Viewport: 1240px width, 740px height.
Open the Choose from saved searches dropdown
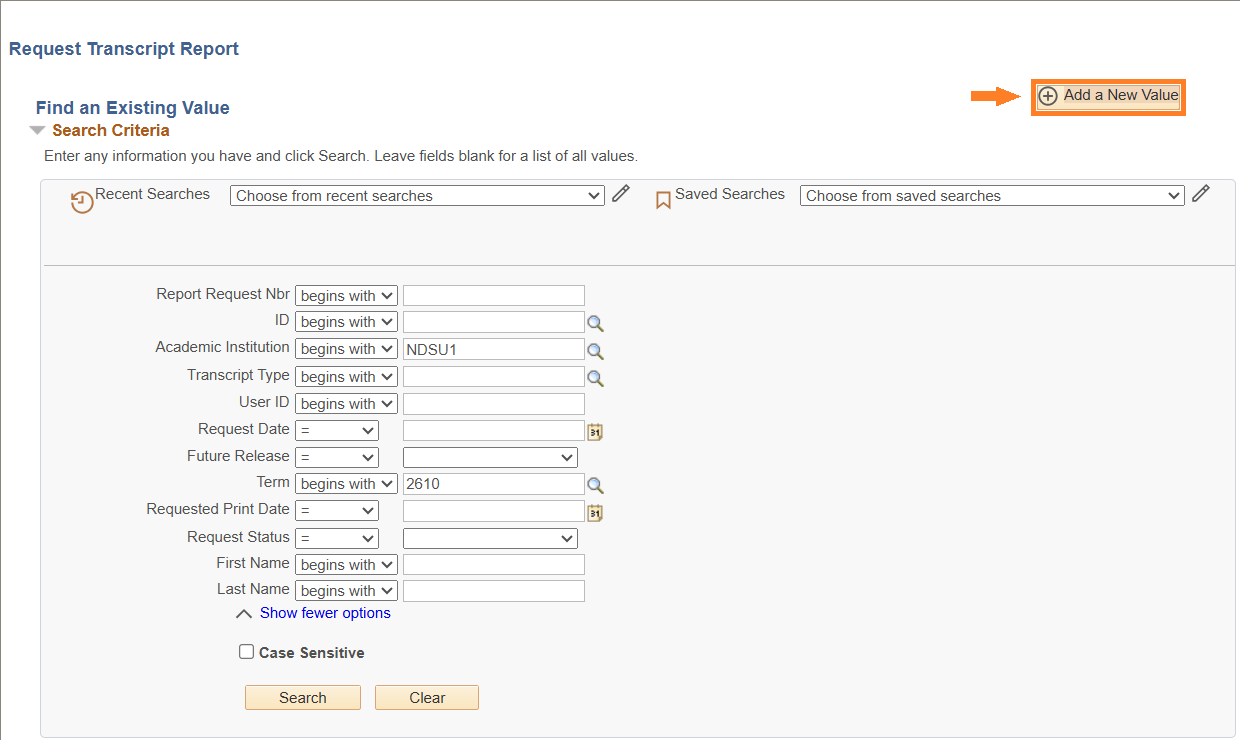[x=991, y=195]
